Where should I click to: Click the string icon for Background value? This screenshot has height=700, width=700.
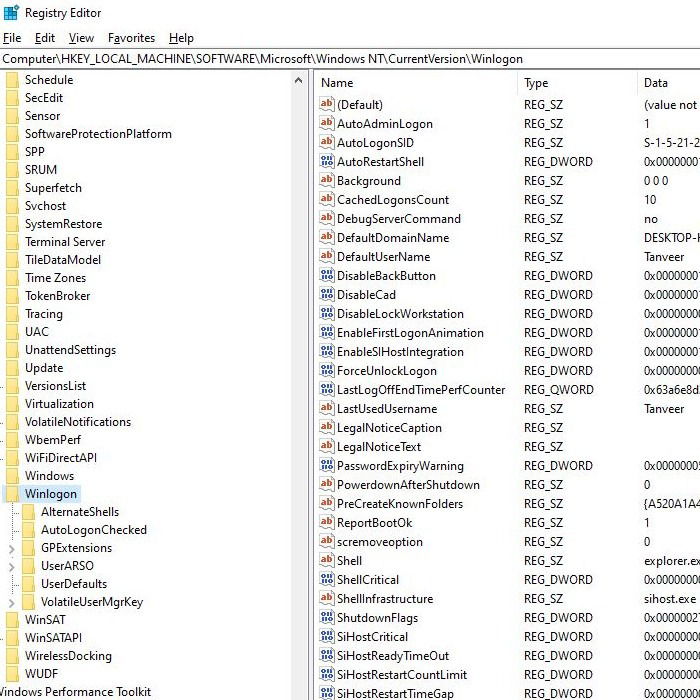tap(327, 180)
